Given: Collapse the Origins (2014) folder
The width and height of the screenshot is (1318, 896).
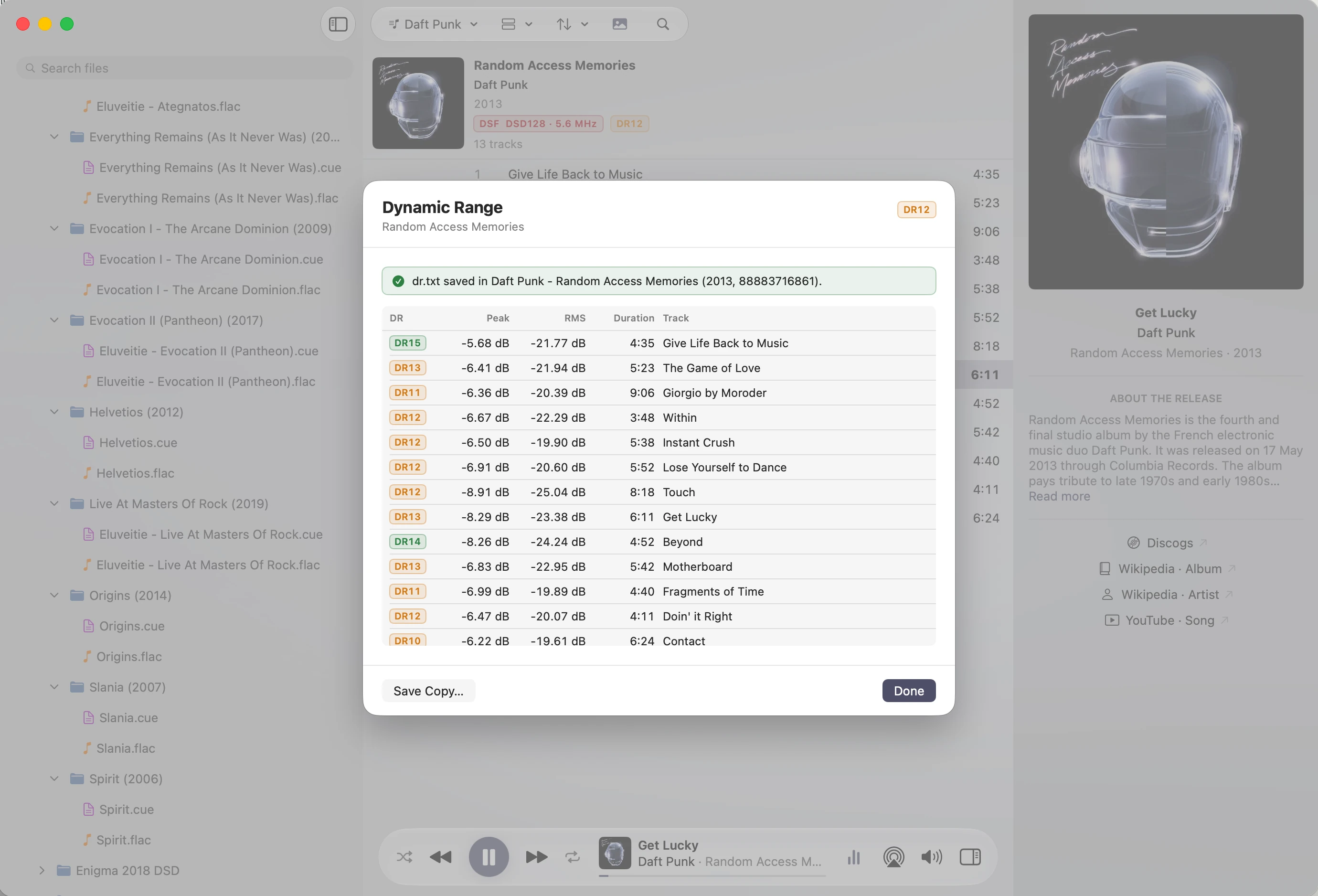Looking at the screenshot, I should point(54,596).
